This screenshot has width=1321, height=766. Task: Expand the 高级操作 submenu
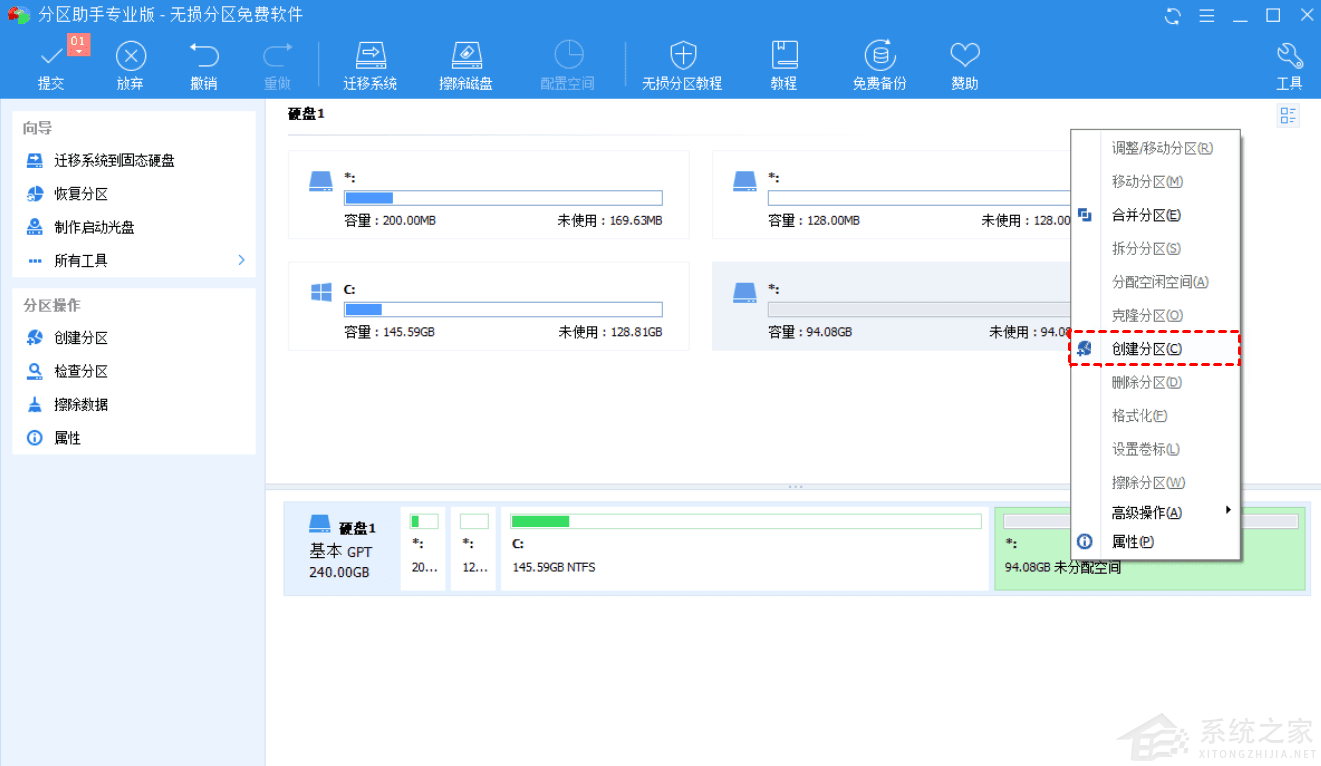click(x=1227, y=511)
